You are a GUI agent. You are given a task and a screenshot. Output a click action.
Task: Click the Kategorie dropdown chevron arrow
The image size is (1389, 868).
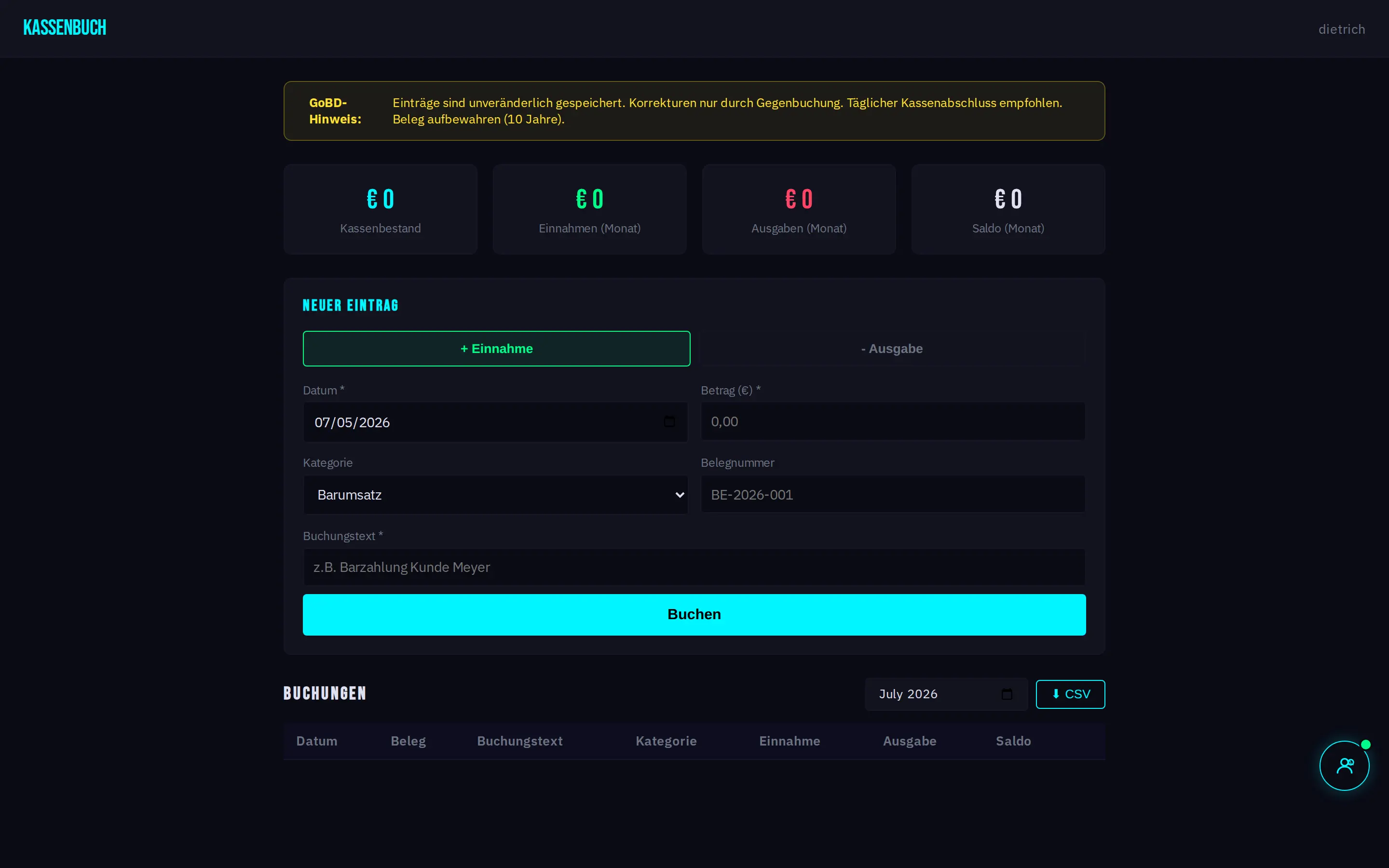coord(680,495)
